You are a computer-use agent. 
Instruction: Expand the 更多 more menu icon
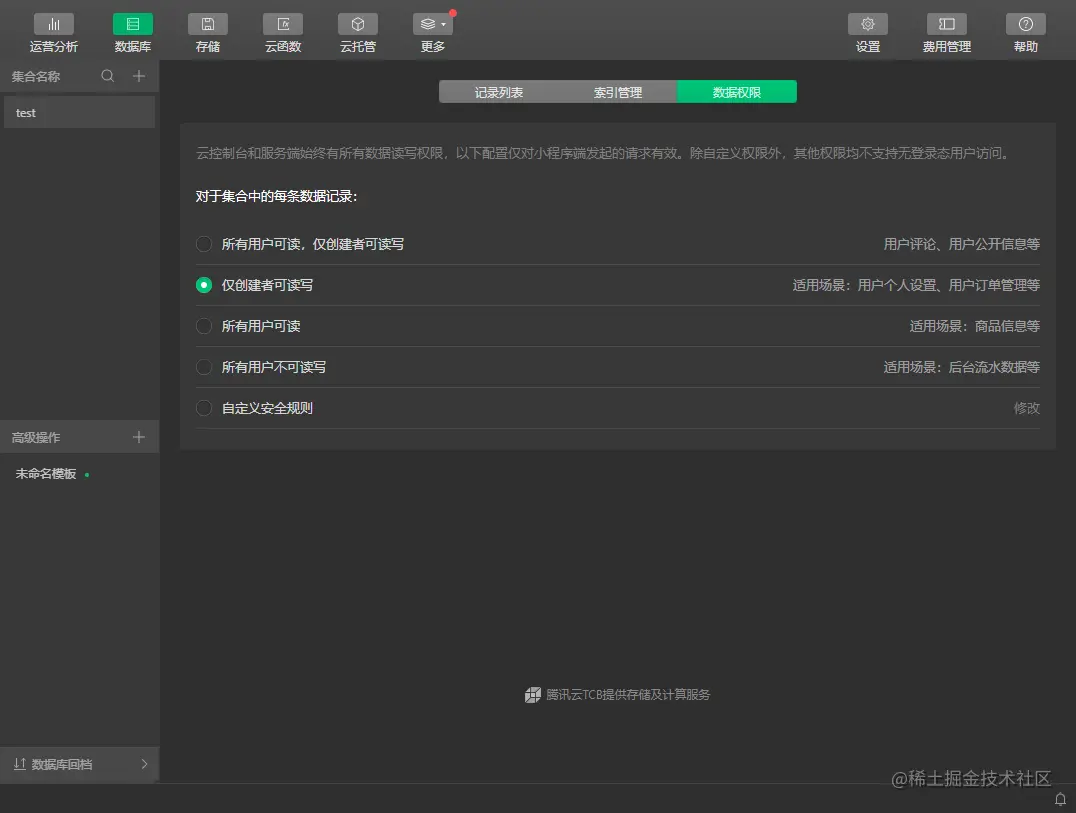(432, 24)
